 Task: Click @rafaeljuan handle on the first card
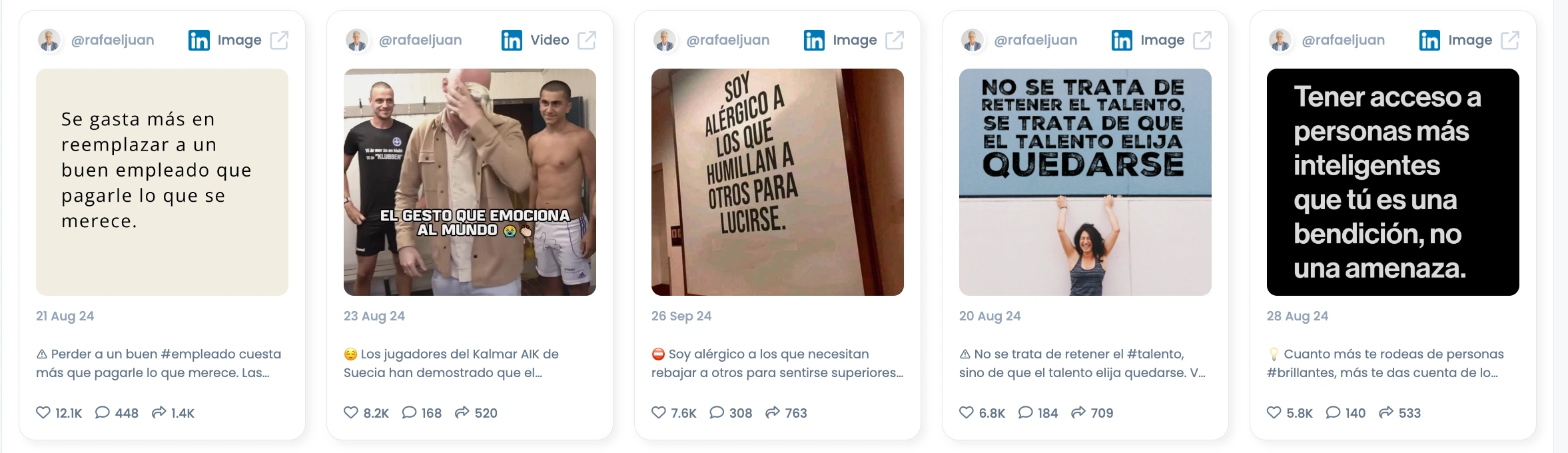(x=113, y=40)
